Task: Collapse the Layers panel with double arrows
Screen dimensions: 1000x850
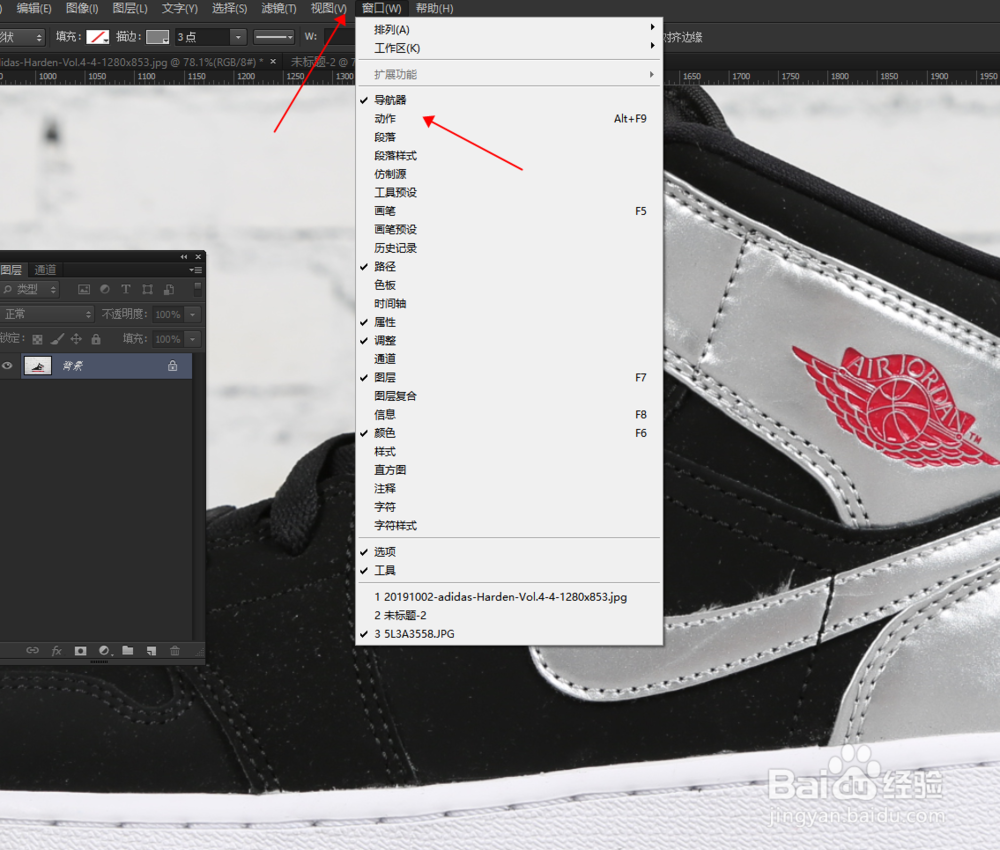Action: pos(184,257)
